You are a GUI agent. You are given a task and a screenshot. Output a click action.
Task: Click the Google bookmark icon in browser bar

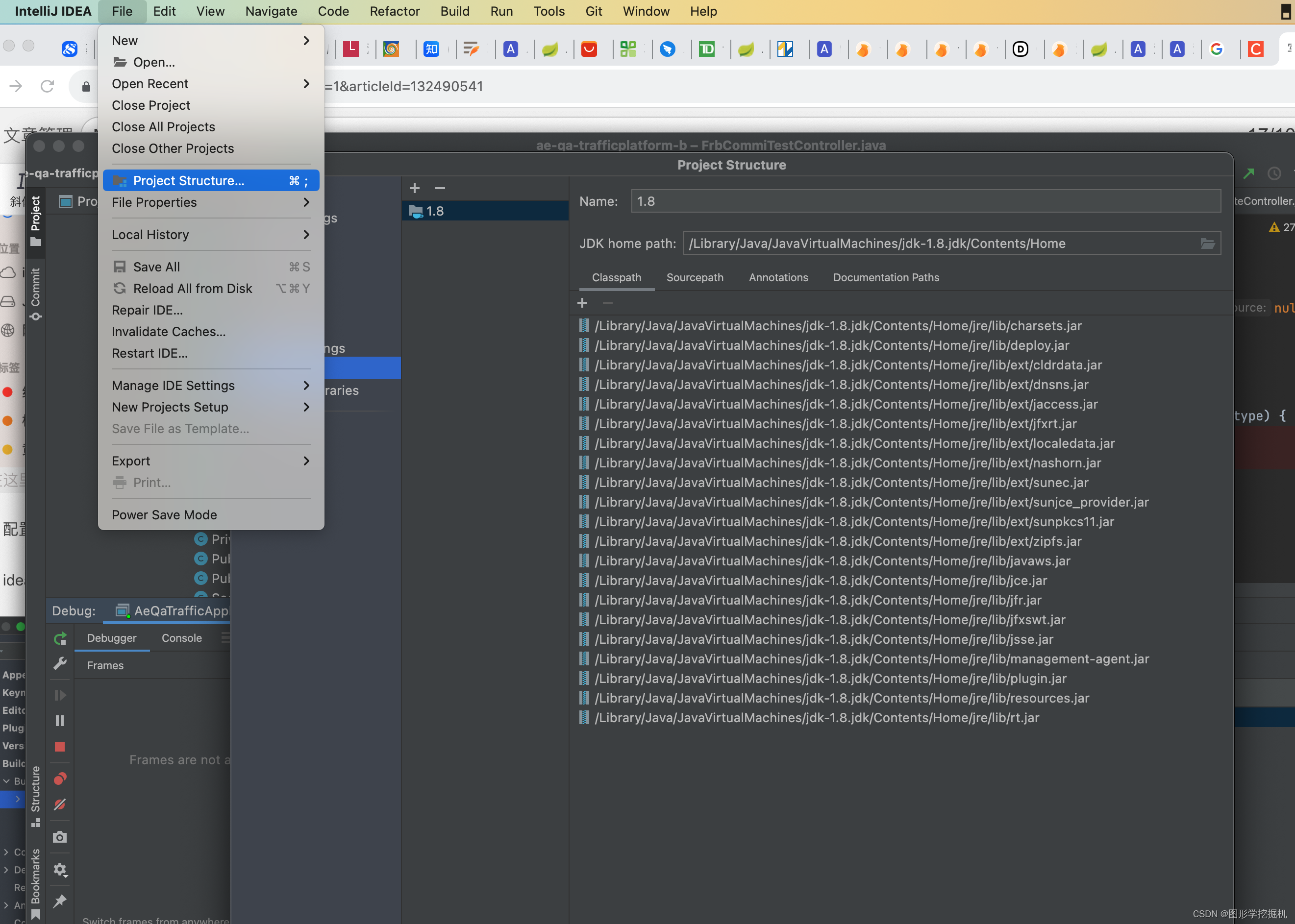pos(1217,49)
